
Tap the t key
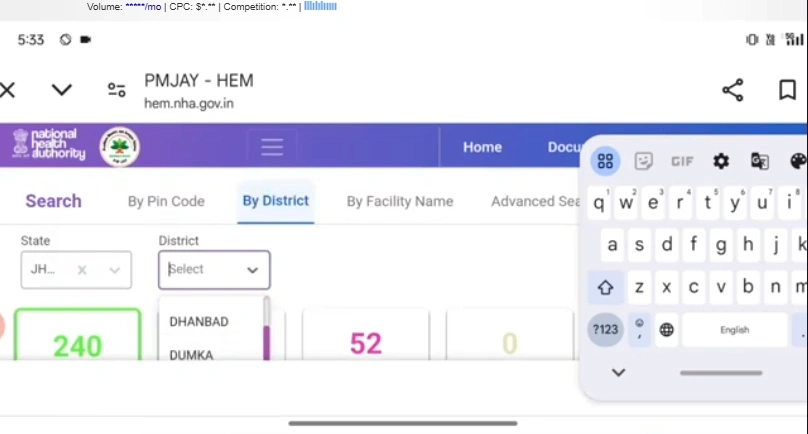click(x=708, y=203)
